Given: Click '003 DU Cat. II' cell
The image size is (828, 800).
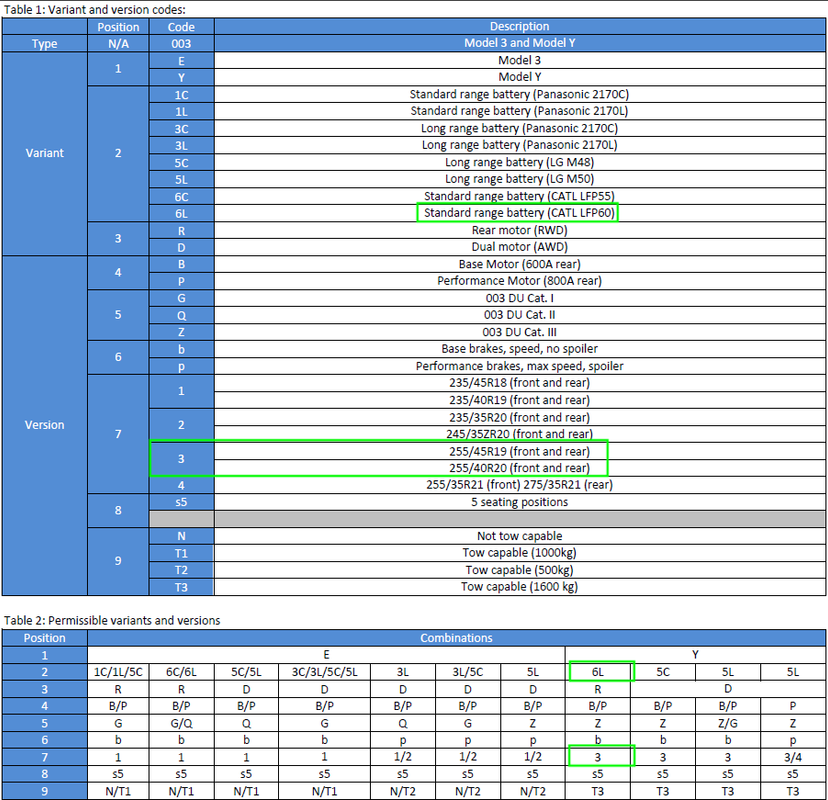Looking at the screenshot, I should coord(520,315).
